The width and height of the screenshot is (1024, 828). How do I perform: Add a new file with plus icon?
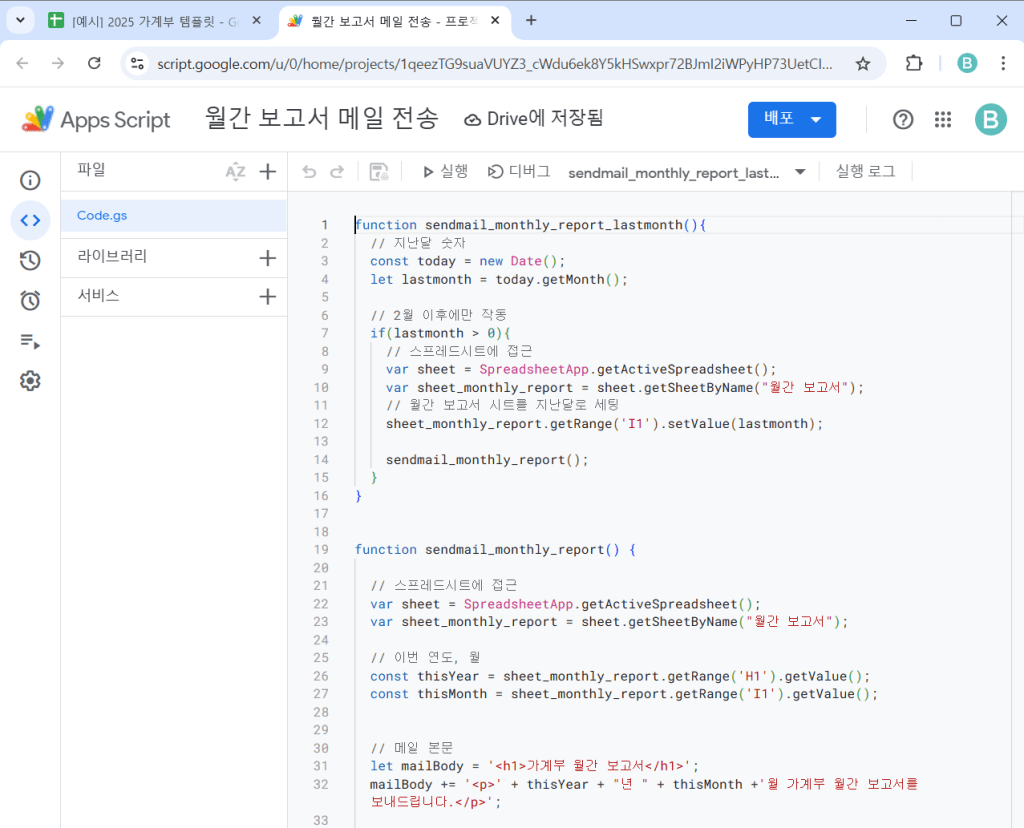point(267,172)
